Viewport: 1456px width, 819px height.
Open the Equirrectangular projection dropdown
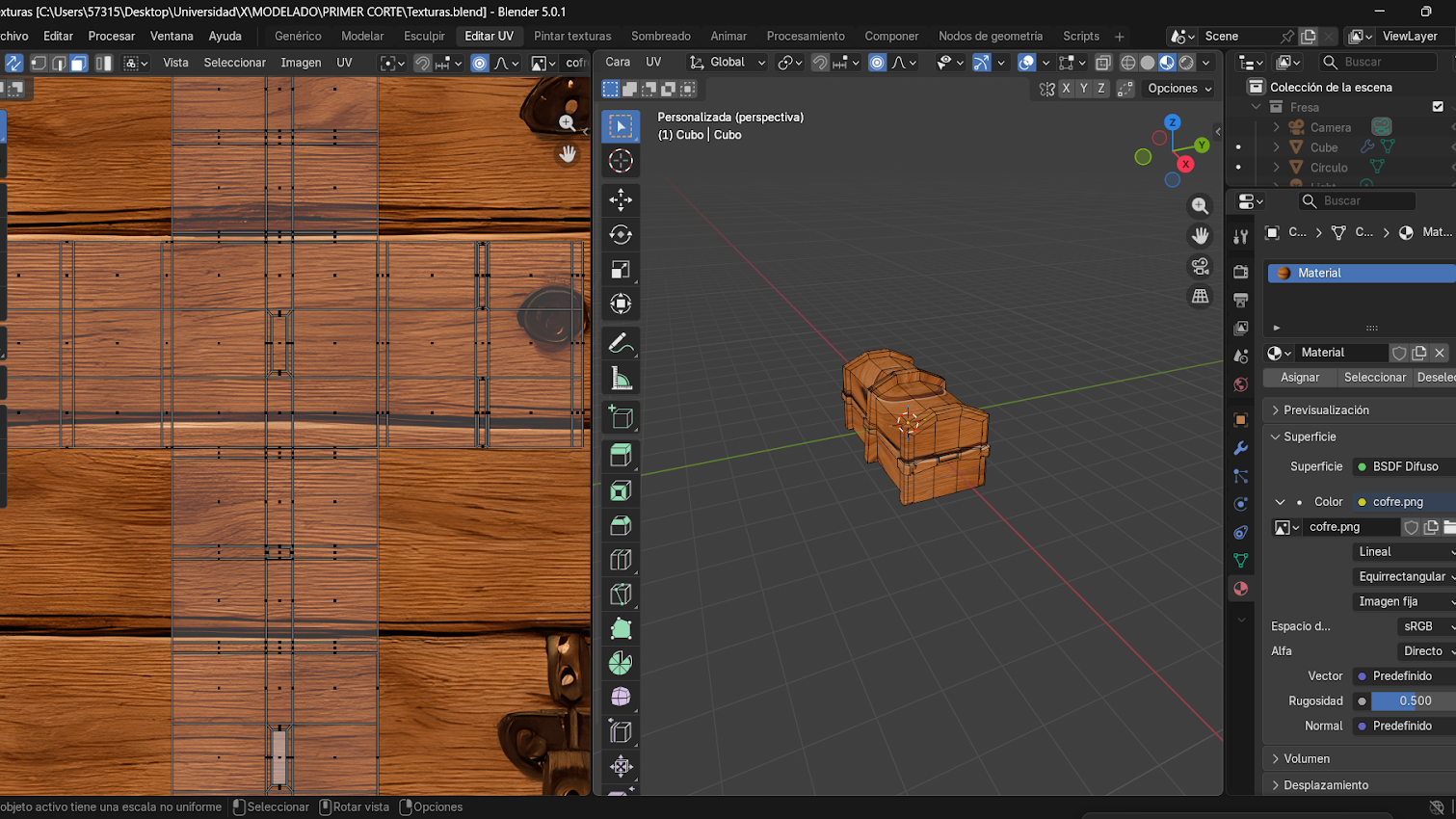[x=1404, y=577]
